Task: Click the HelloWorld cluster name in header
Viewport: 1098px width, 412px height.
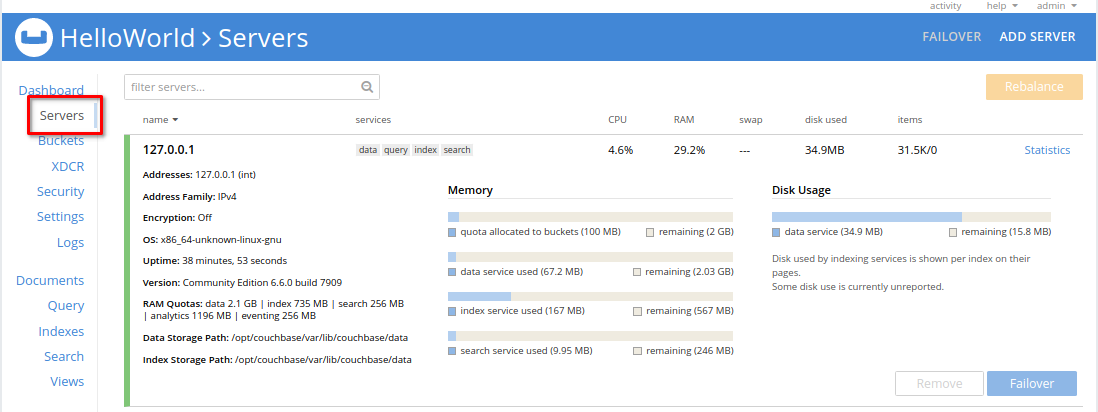Action: point(127,37)
